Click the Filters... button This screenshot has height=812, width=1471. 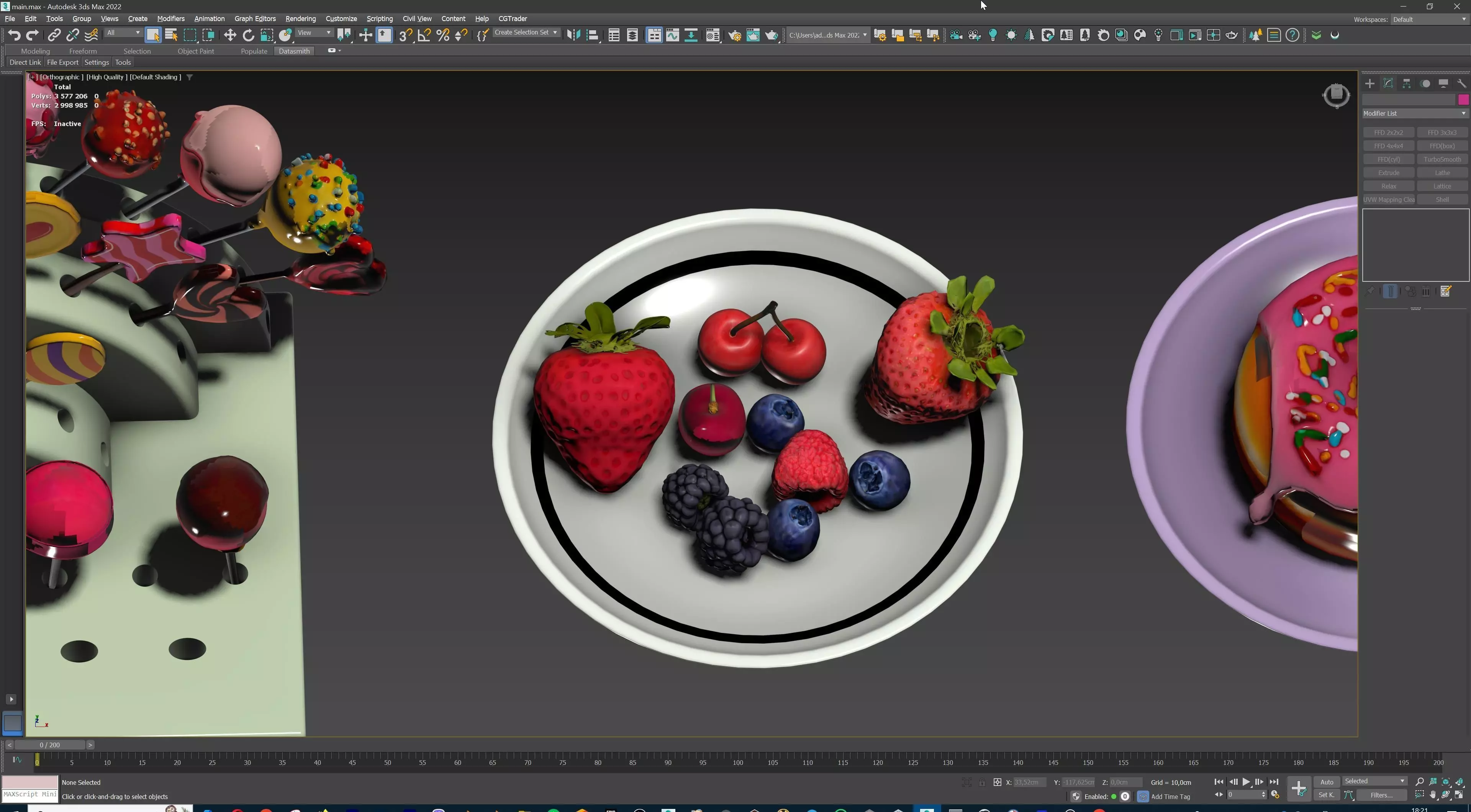point(1381,795)
